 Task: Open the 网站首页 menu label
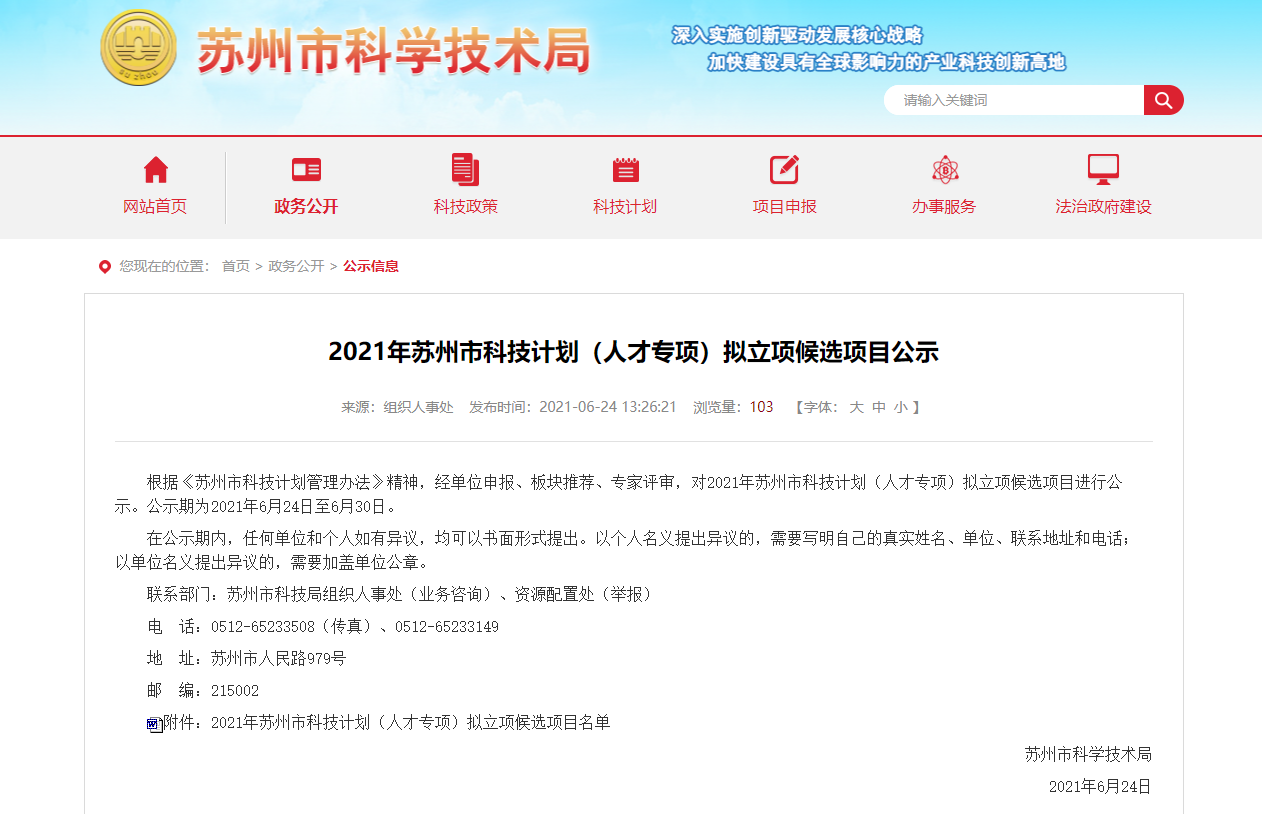coord(155,207)
